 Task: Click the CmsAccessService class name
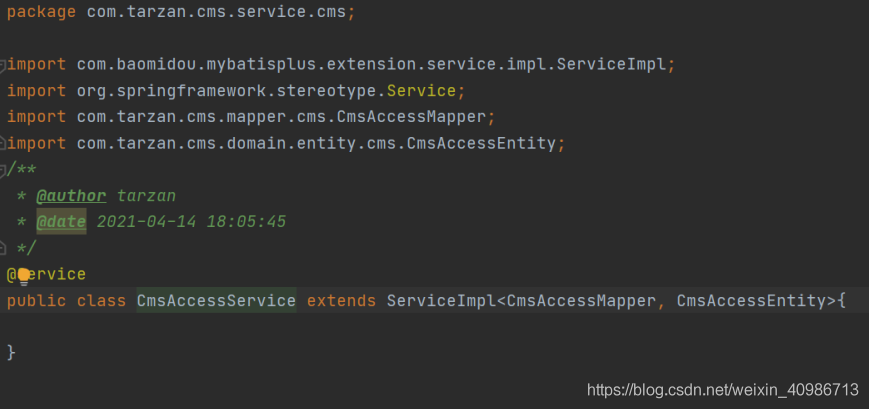[x=216, y=300]
